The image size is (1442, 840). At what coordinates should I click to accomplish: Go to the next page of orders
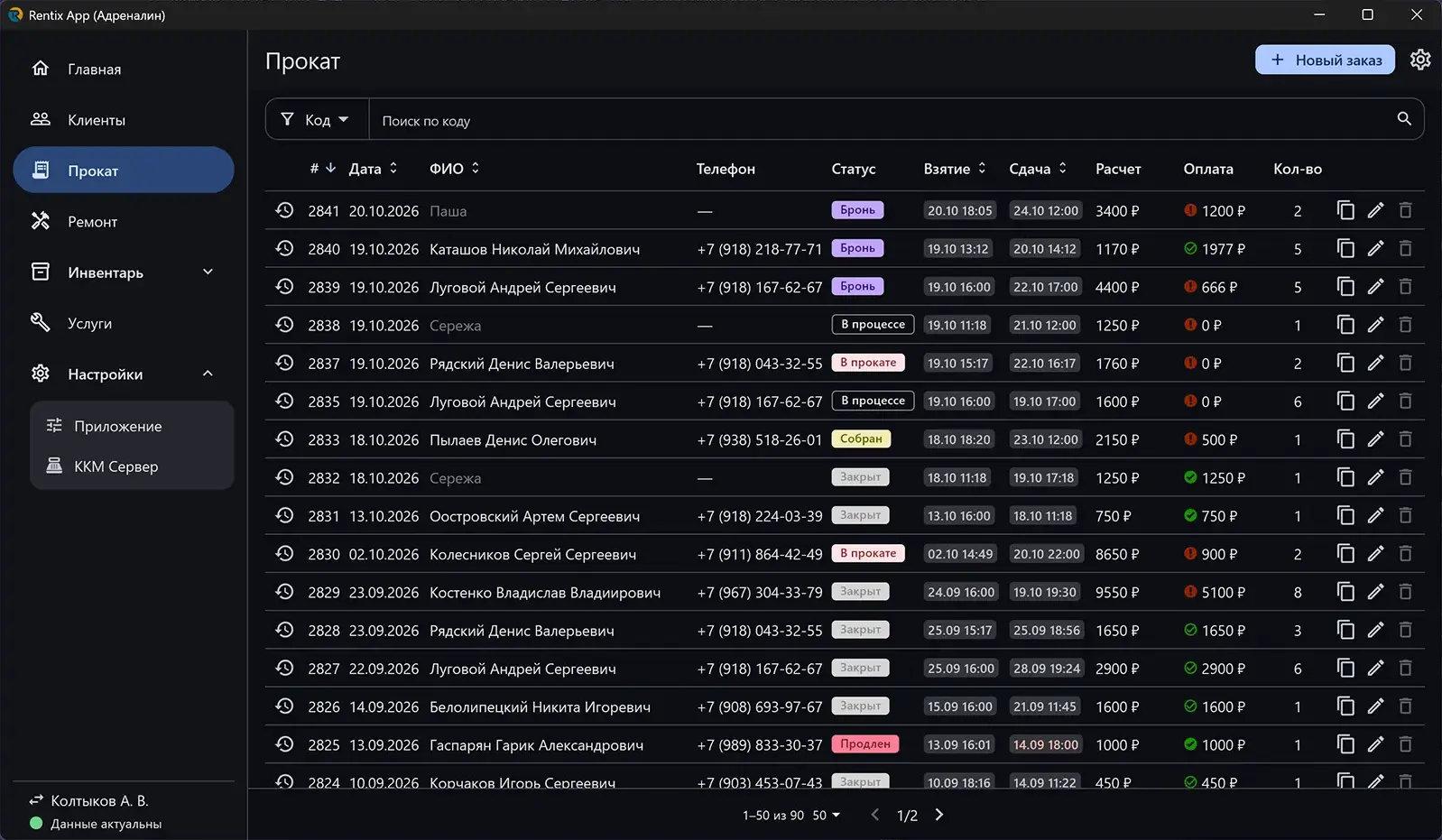(x=939, y=814)
